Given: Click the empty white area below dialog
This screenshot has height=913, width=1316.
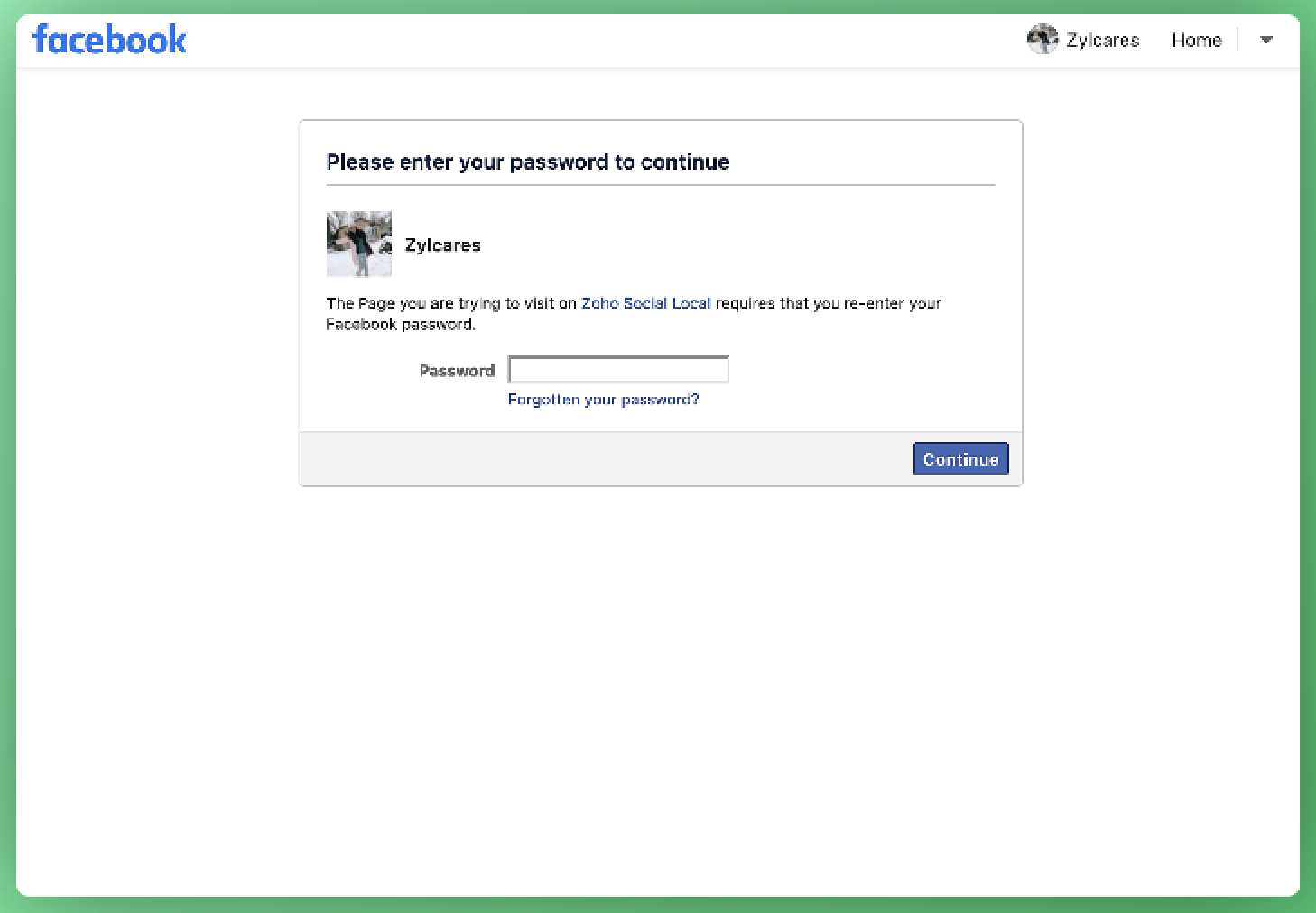Looking at the screenshot, I should coord(659,686).
